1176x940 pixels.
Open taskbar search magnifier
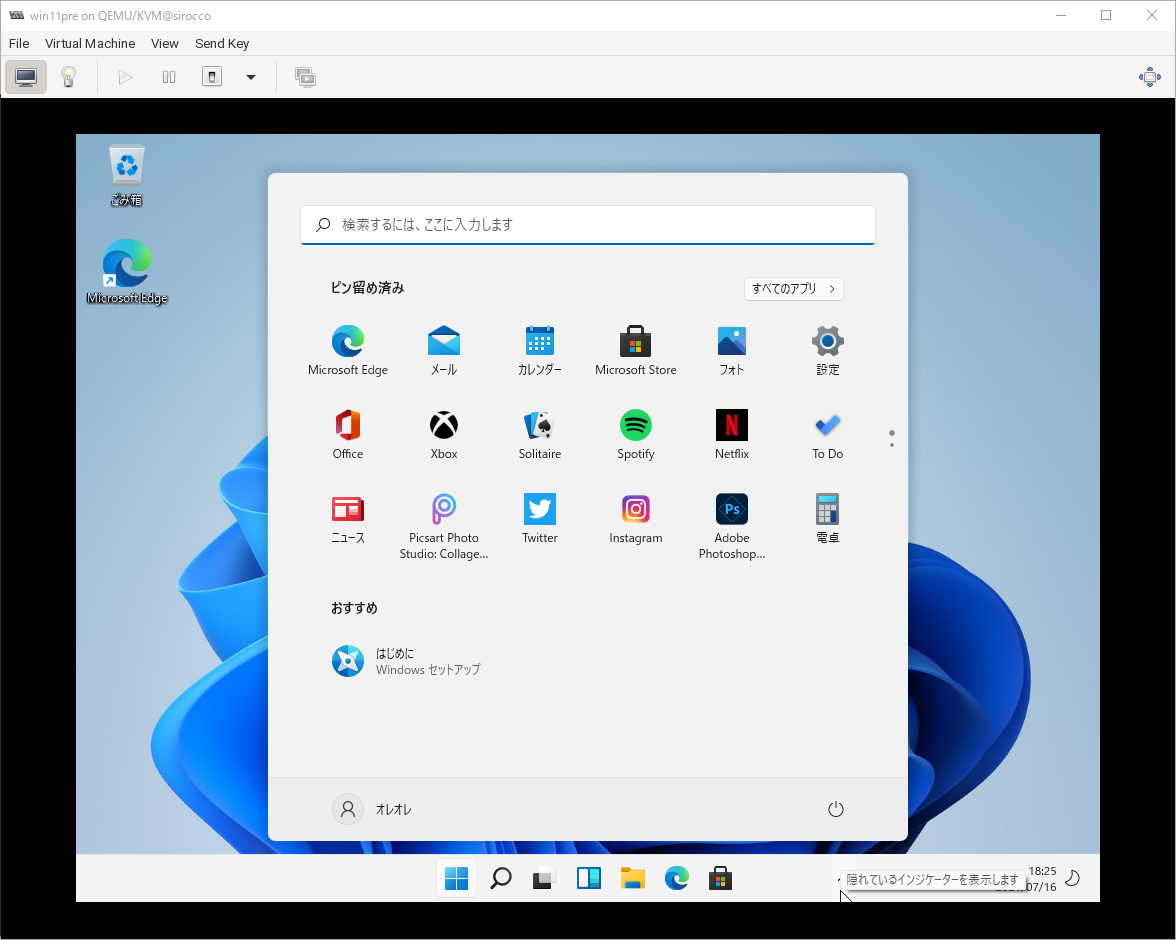coord(500,878)
